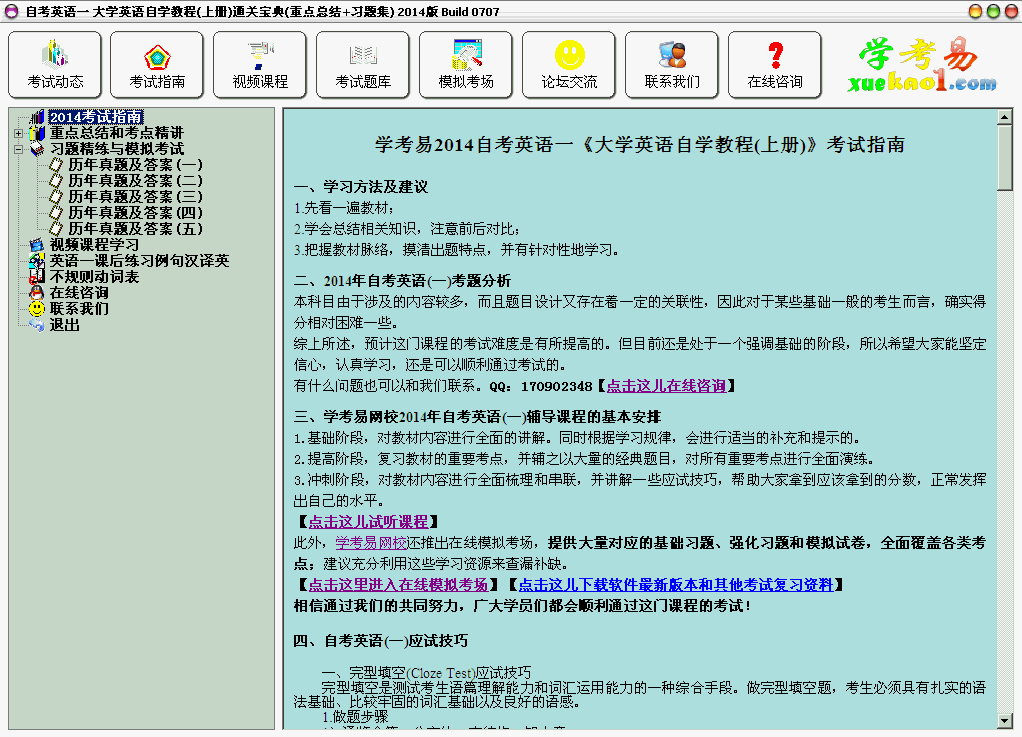Follow the 点击这儿在线咨询 link
The image size is (1022, 737).
(666, 386)
